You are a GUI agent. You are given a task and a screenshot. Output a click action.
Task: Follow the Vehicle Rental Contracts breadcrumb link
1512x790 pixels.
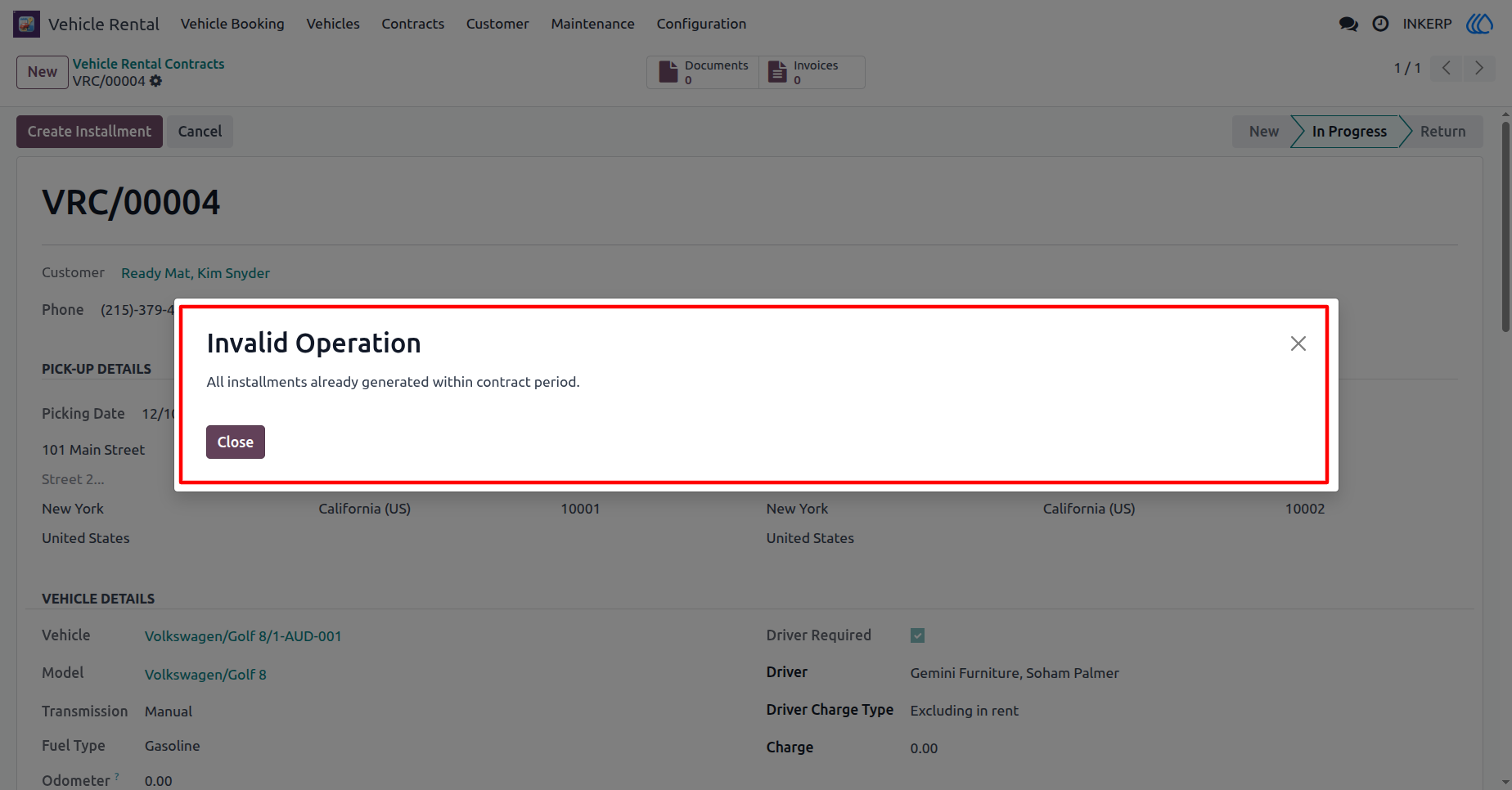click(x=148, y=64)
